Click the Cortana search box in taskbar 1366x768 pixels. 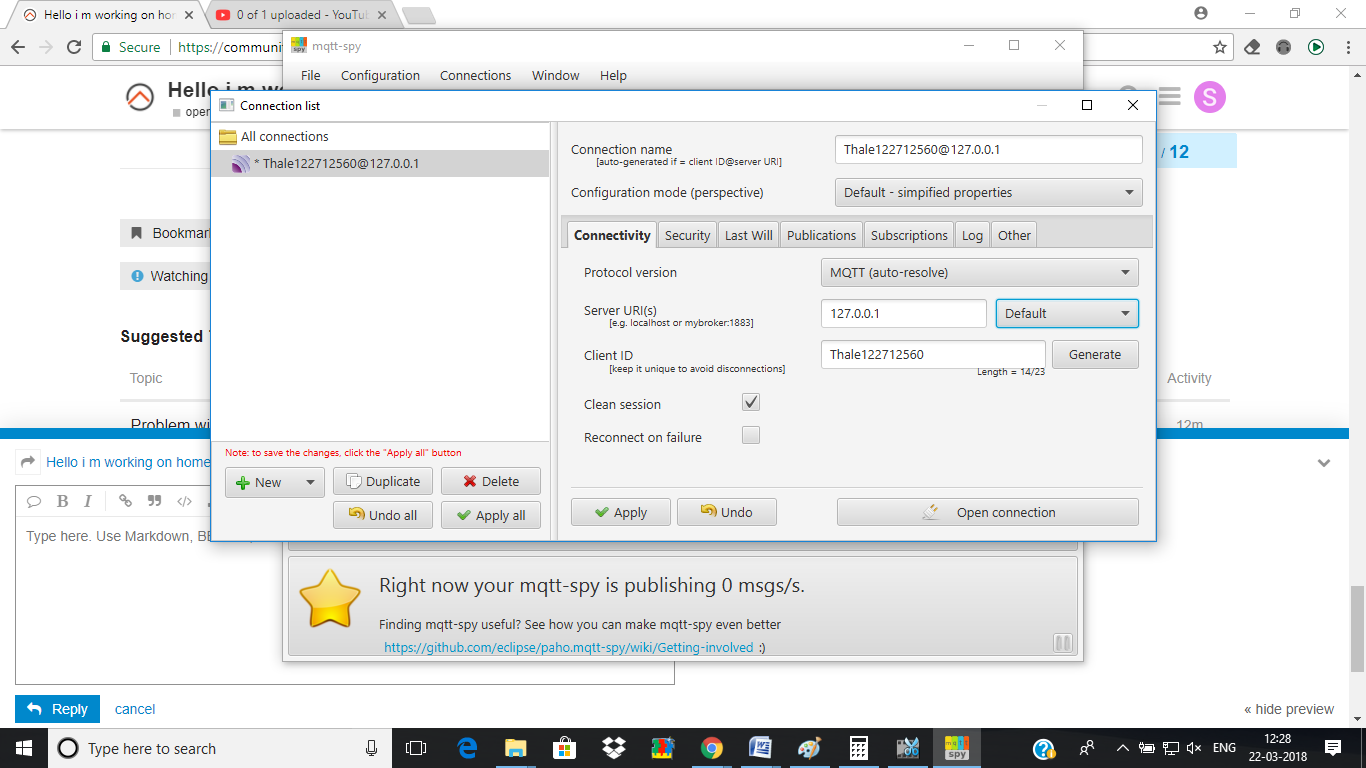click(x=220, y=748)
